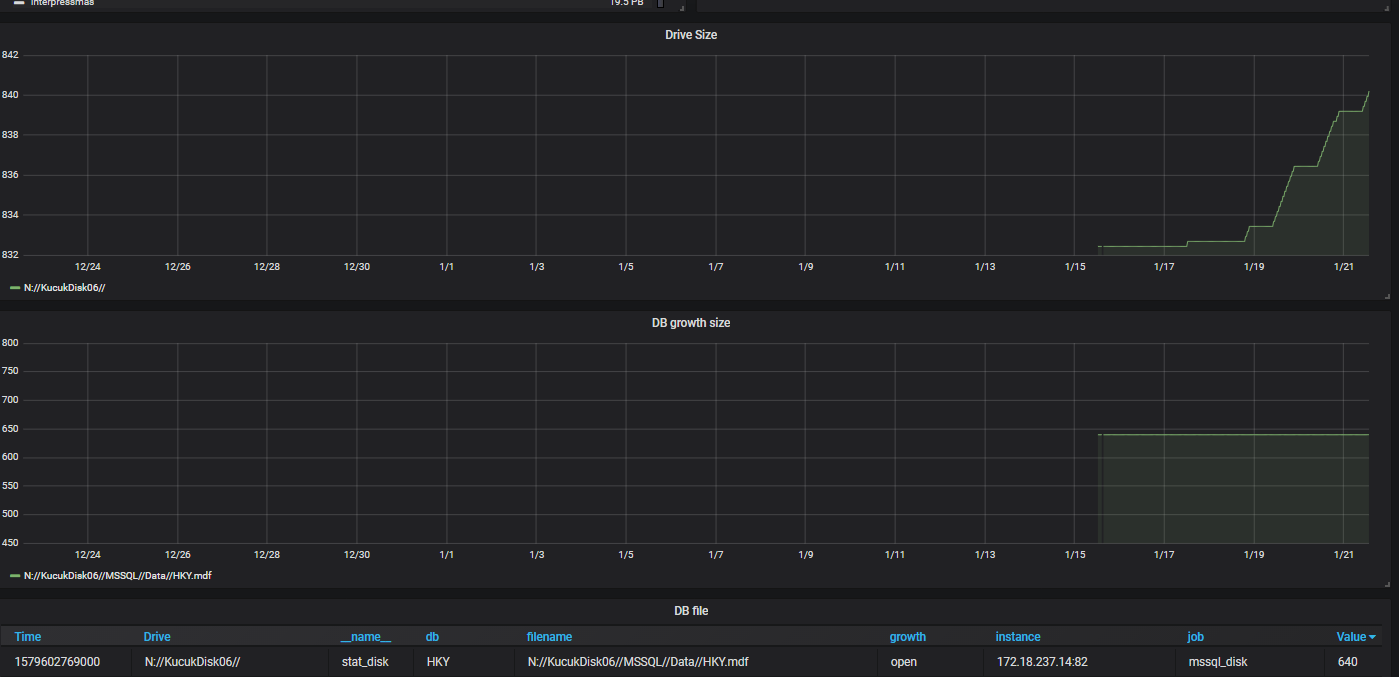Sort the table by Drive column
1399x677 pixels.
coord(157,637)
